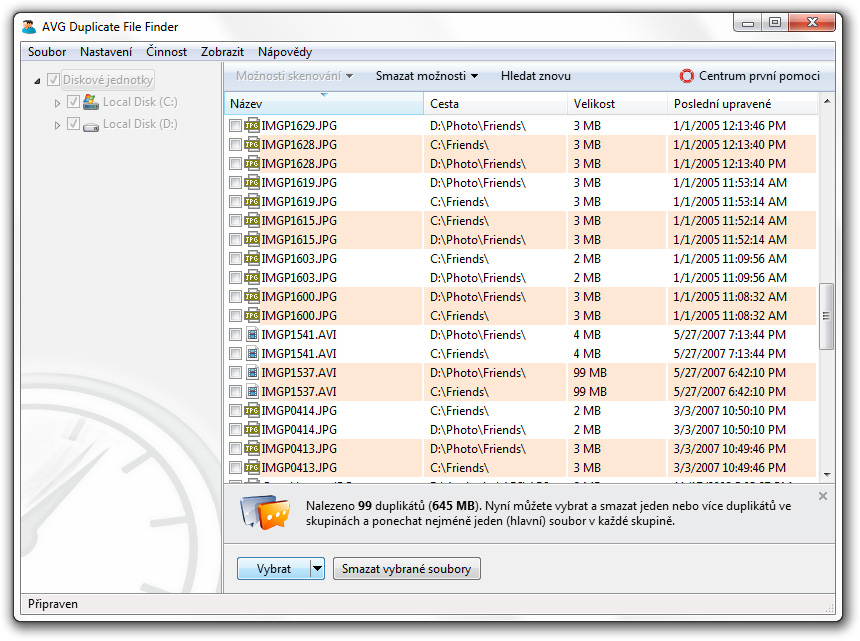Click JPG icon of IMGP0414.JPG in D:\Photo\Friends\

[x=252, y=430]
